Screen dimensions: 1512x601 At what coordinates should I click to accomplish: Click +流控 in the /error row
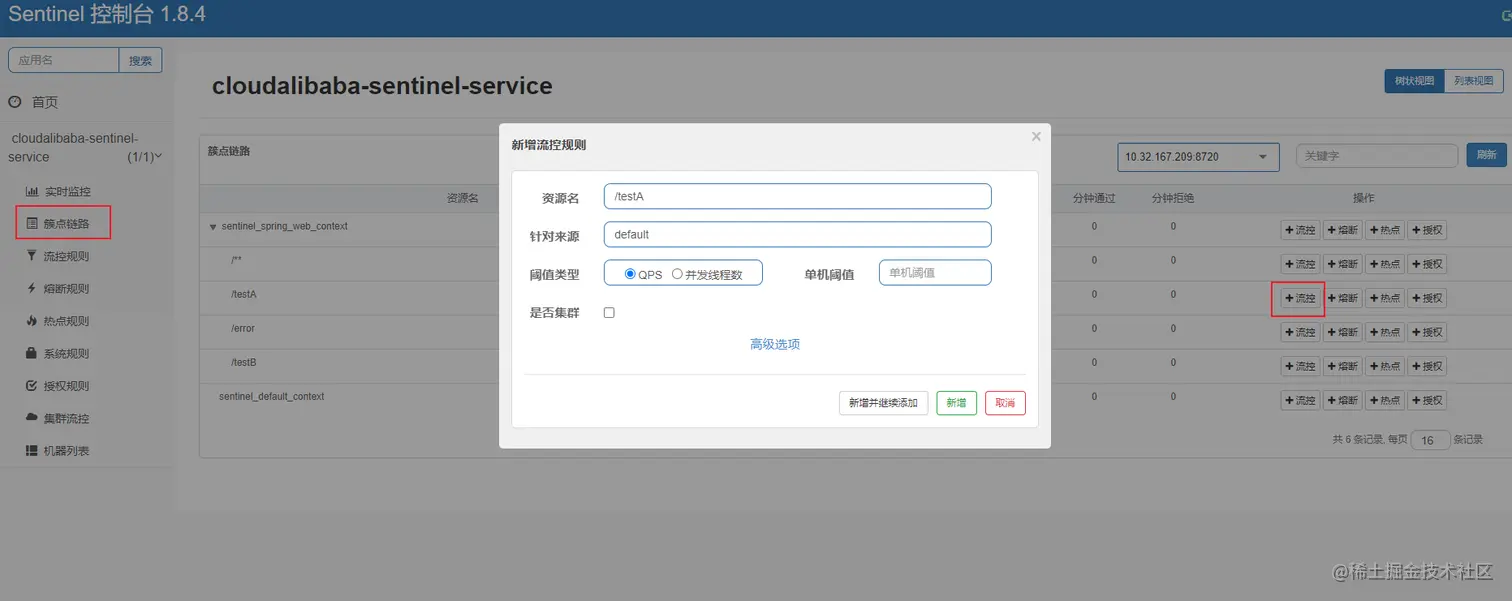pyautogui.click(x=1300, y=332)
